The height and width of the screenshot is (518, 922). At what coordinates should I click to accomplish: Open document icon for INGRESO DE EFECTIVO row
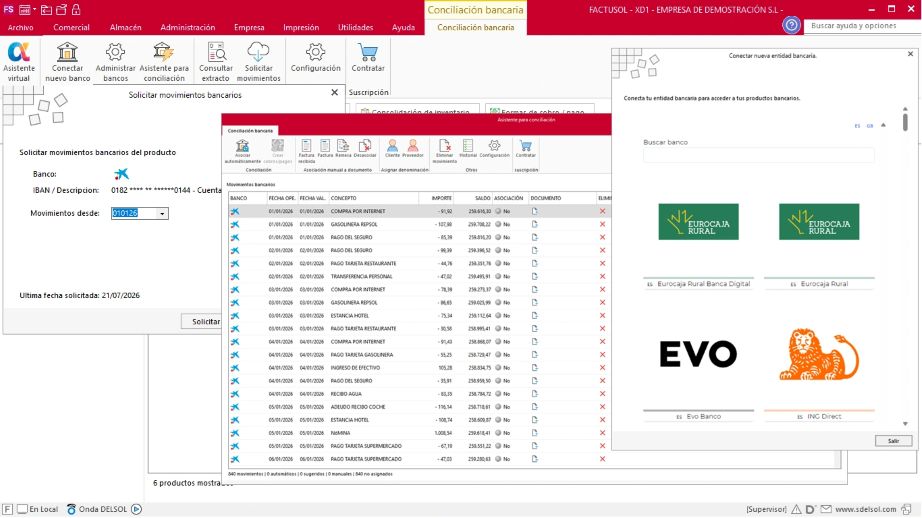535,367
